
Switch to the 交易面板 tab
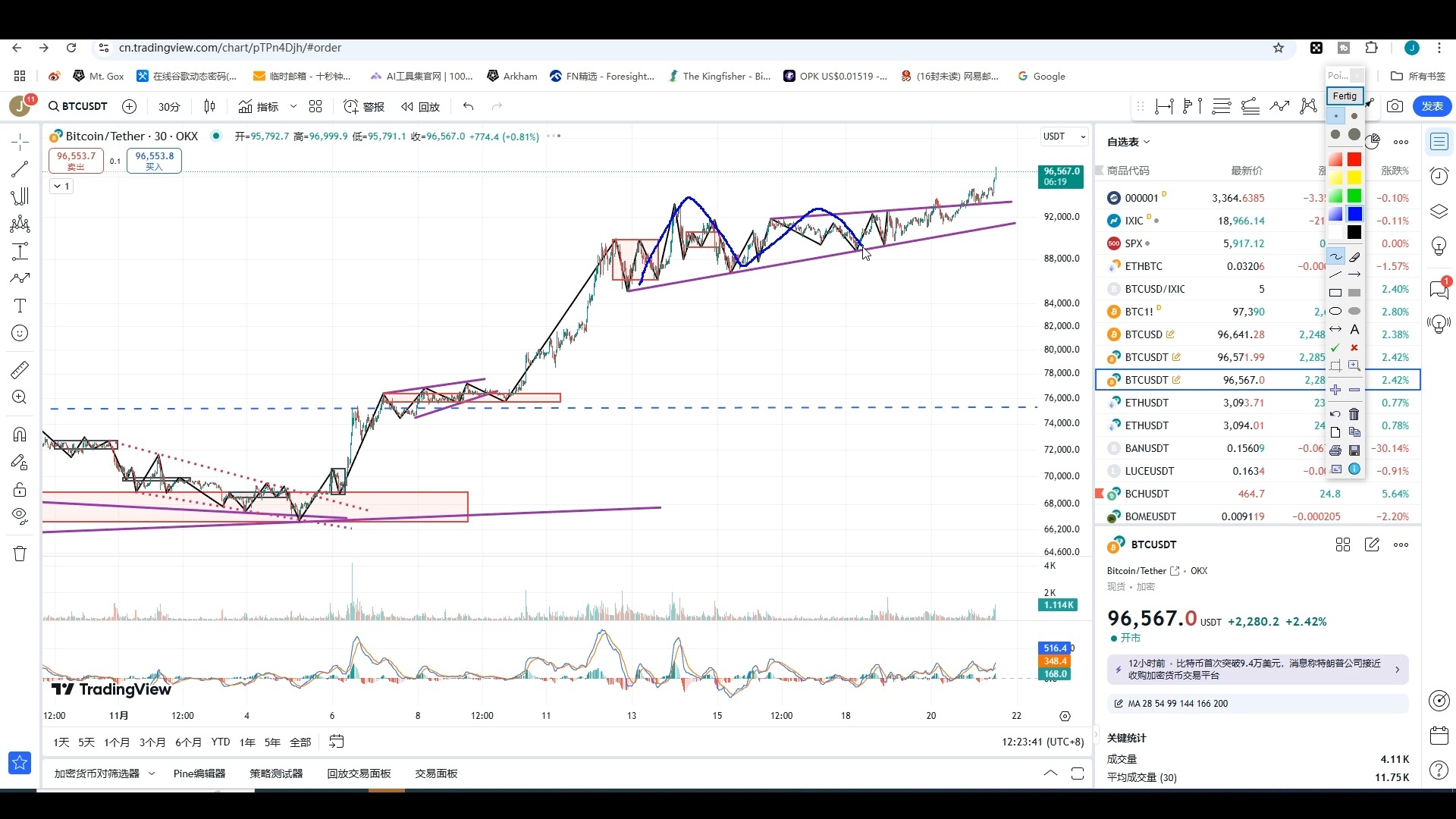(436, 773)
